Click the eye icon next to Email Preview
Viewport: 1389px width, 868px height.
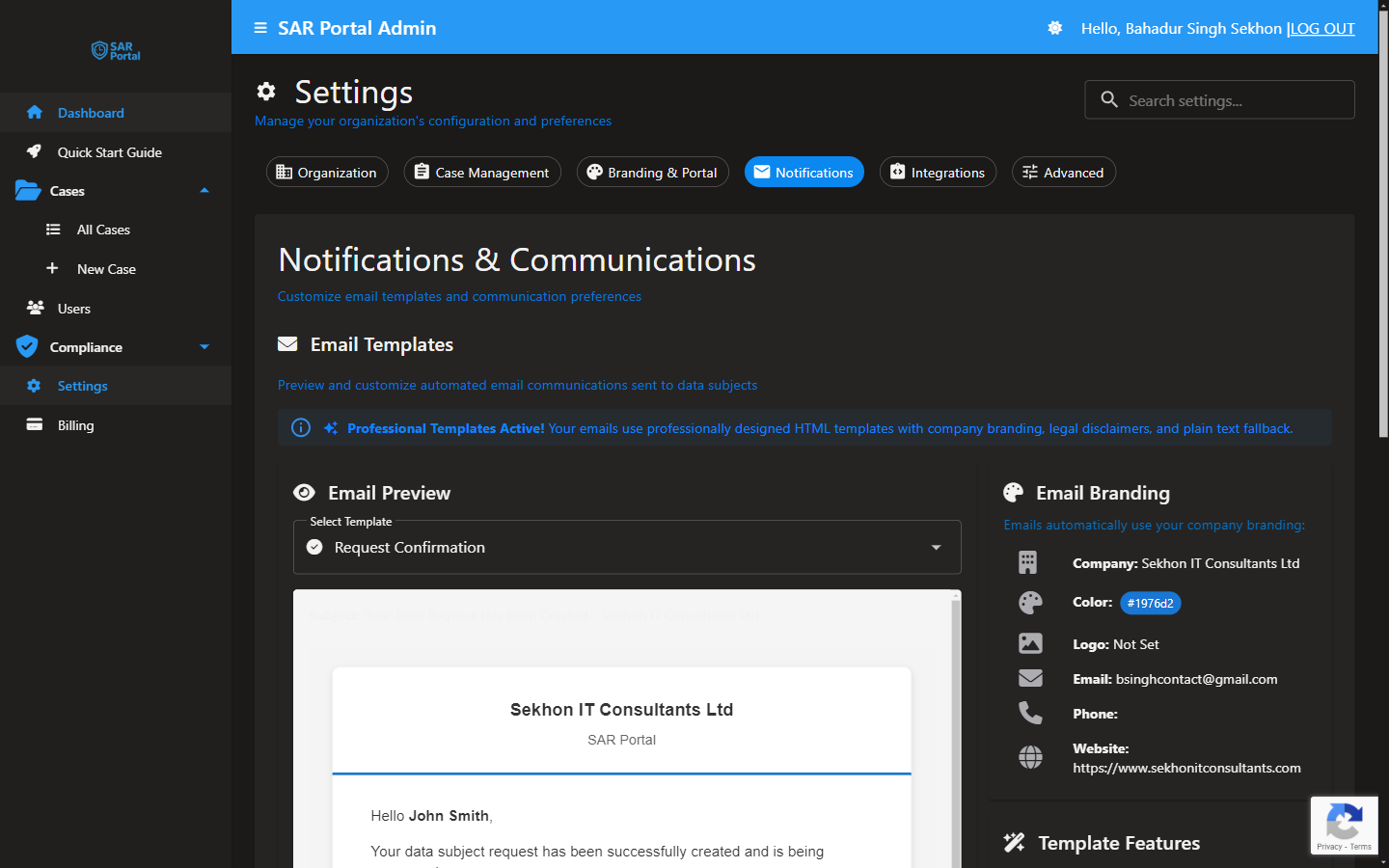point(303,492)
